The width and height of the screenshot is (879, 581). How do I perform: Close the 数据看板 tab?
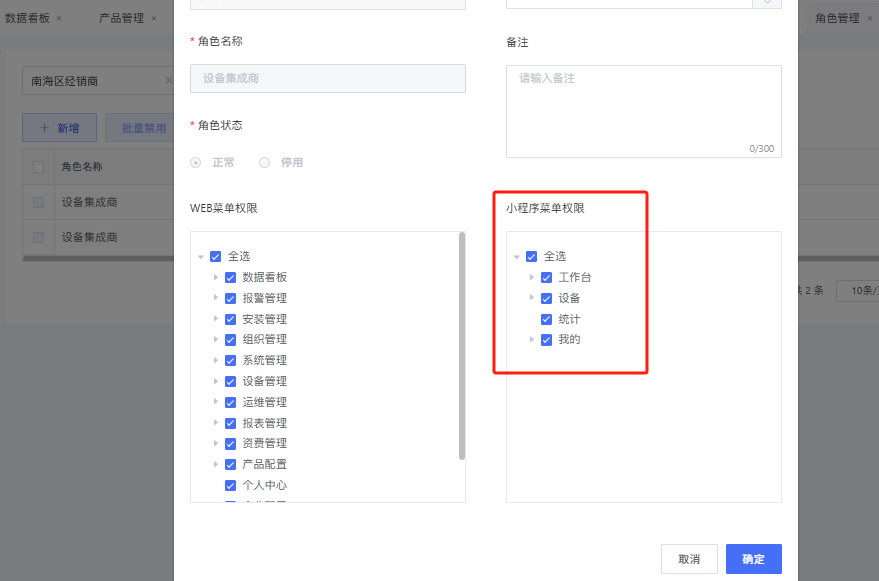[x=58, y=18]
